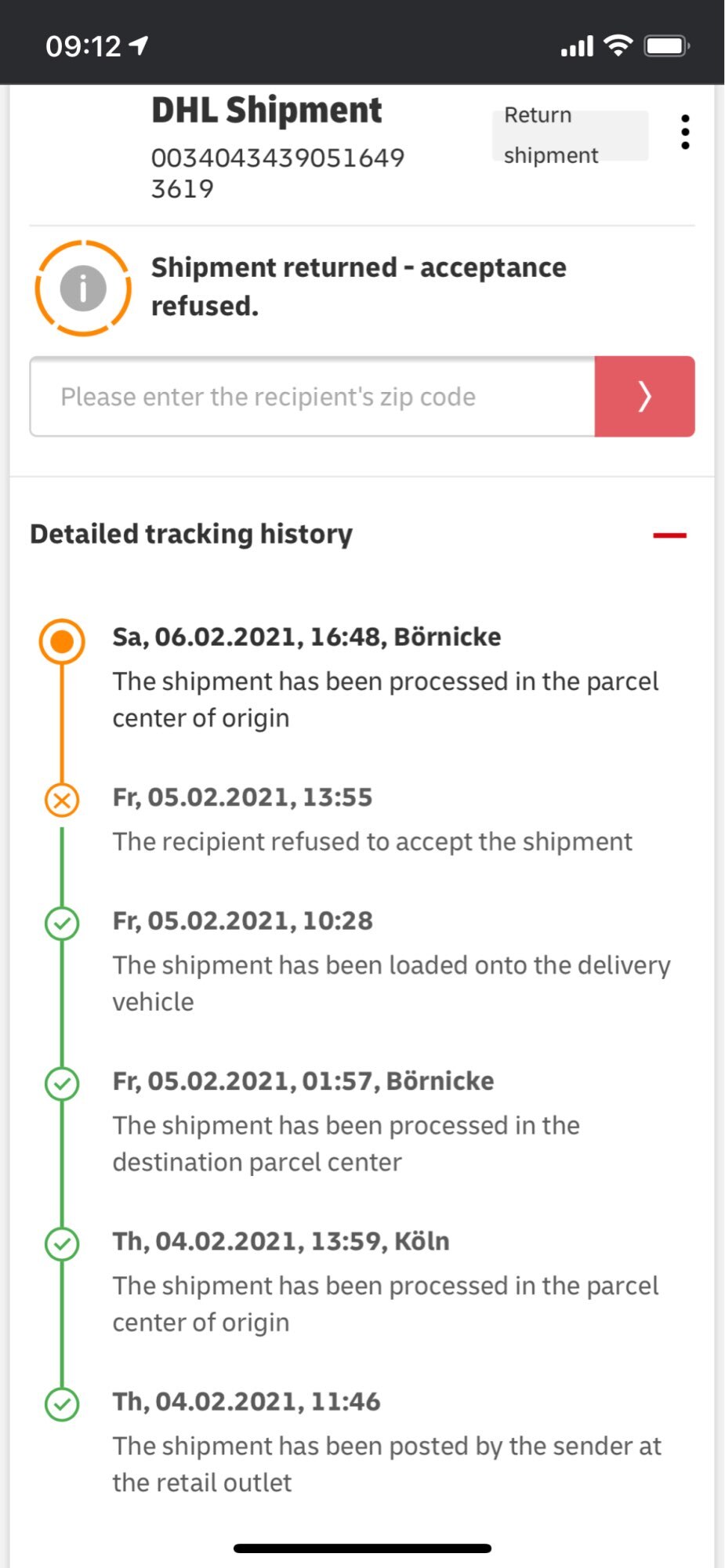Tap the location arrow beside the clock
The width and height of the screenshot is (725, 1568).
140,45
